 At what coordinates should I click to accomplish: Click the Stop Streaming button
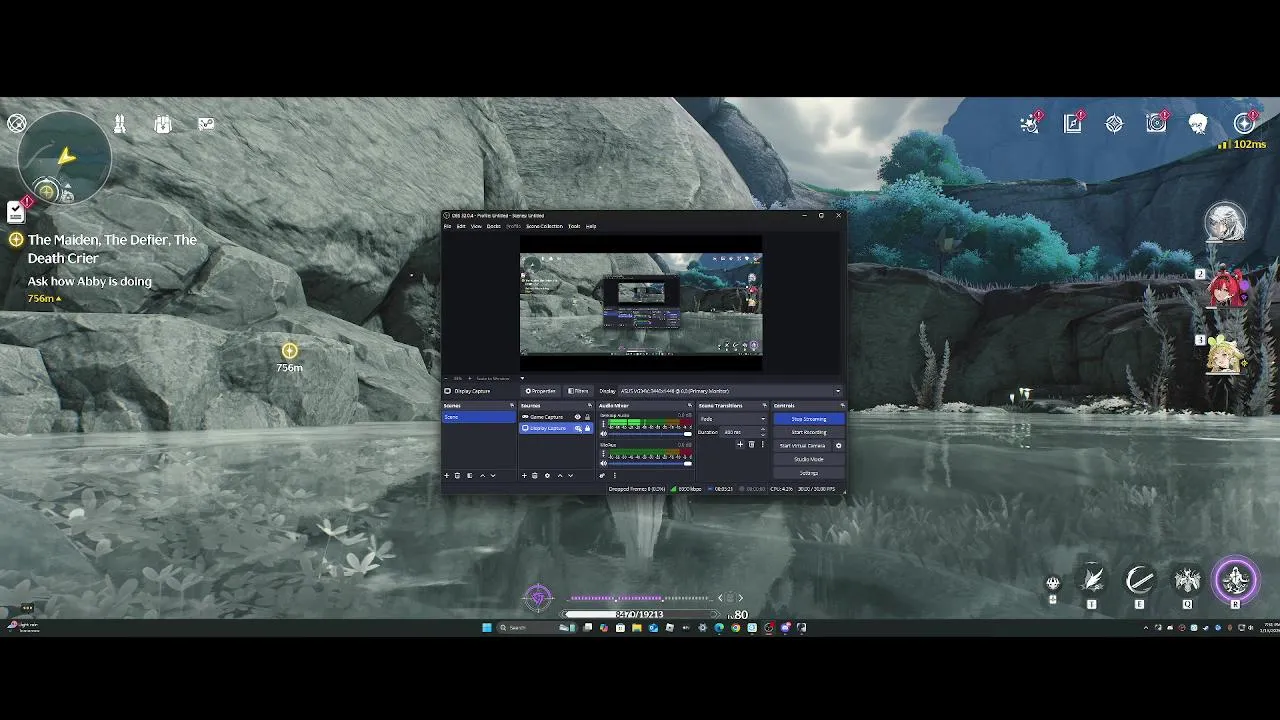pyautogui.click(x=809, y=419)
